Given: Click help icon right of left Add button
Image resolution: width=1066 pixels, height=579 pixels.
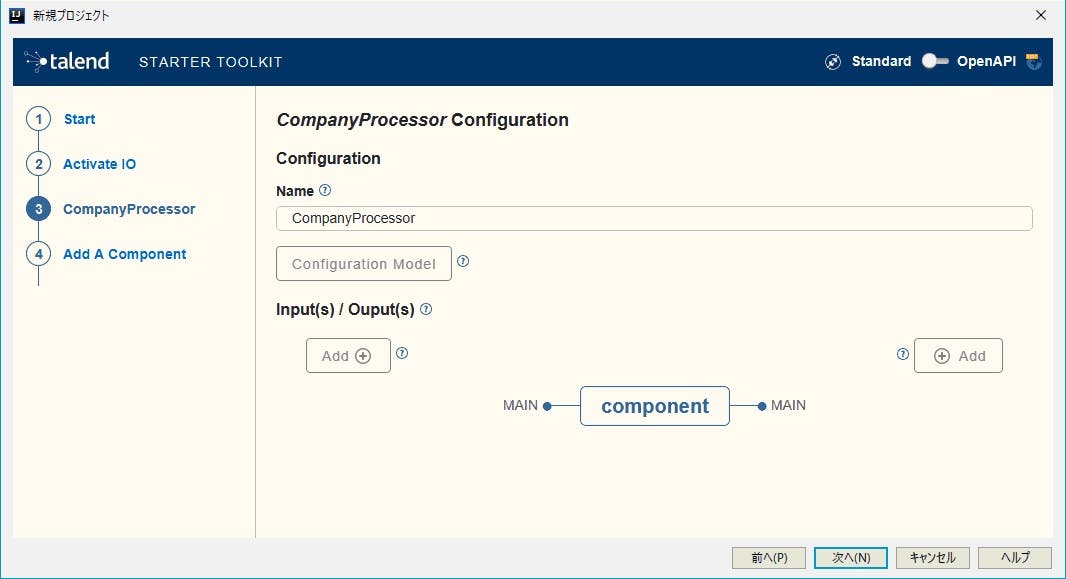Looking at the screenshot, I should (402, 353).
